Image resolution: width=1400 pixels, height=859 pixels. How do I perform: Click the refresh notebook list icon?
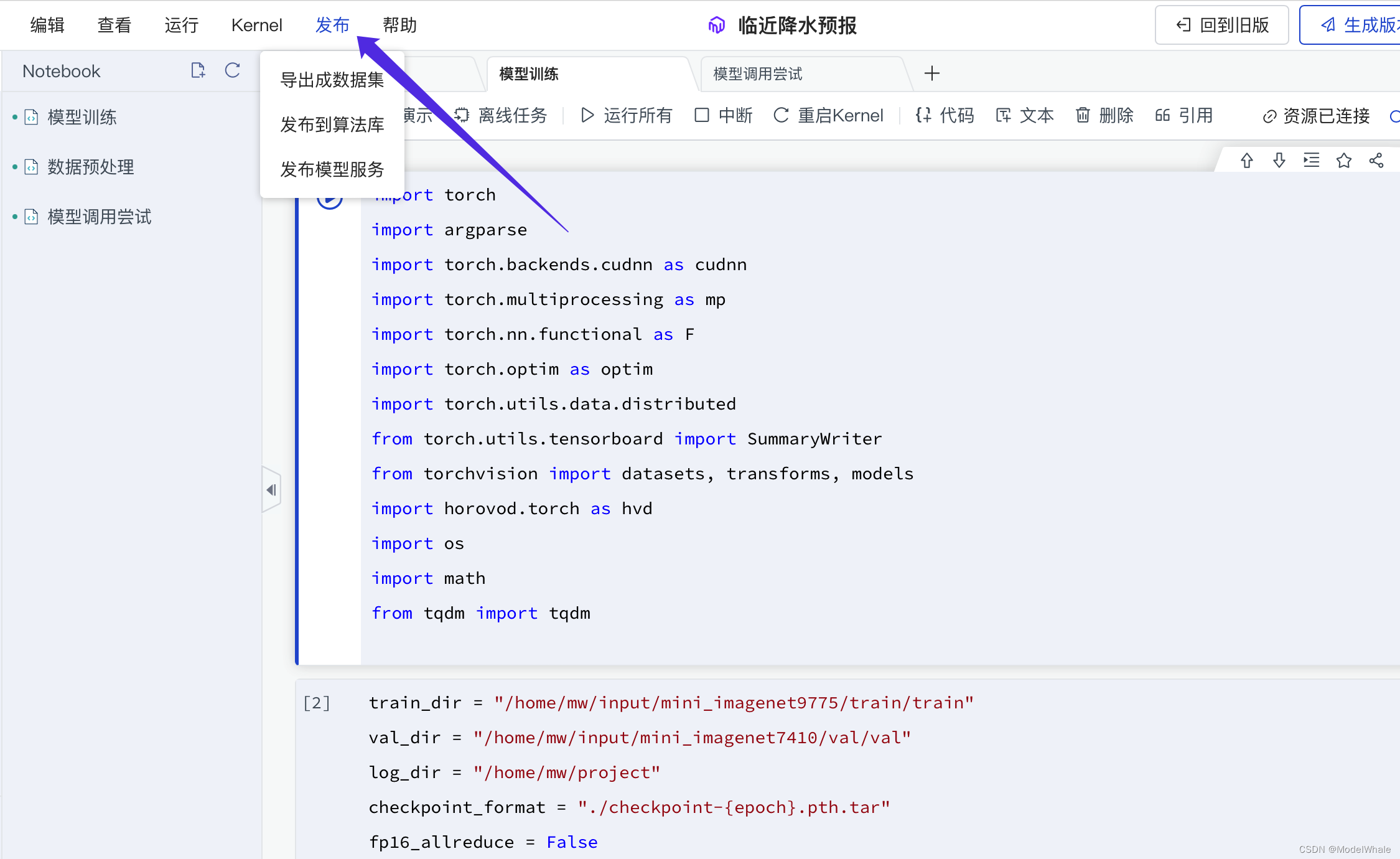pyautogui.click(x=233, y=70)
